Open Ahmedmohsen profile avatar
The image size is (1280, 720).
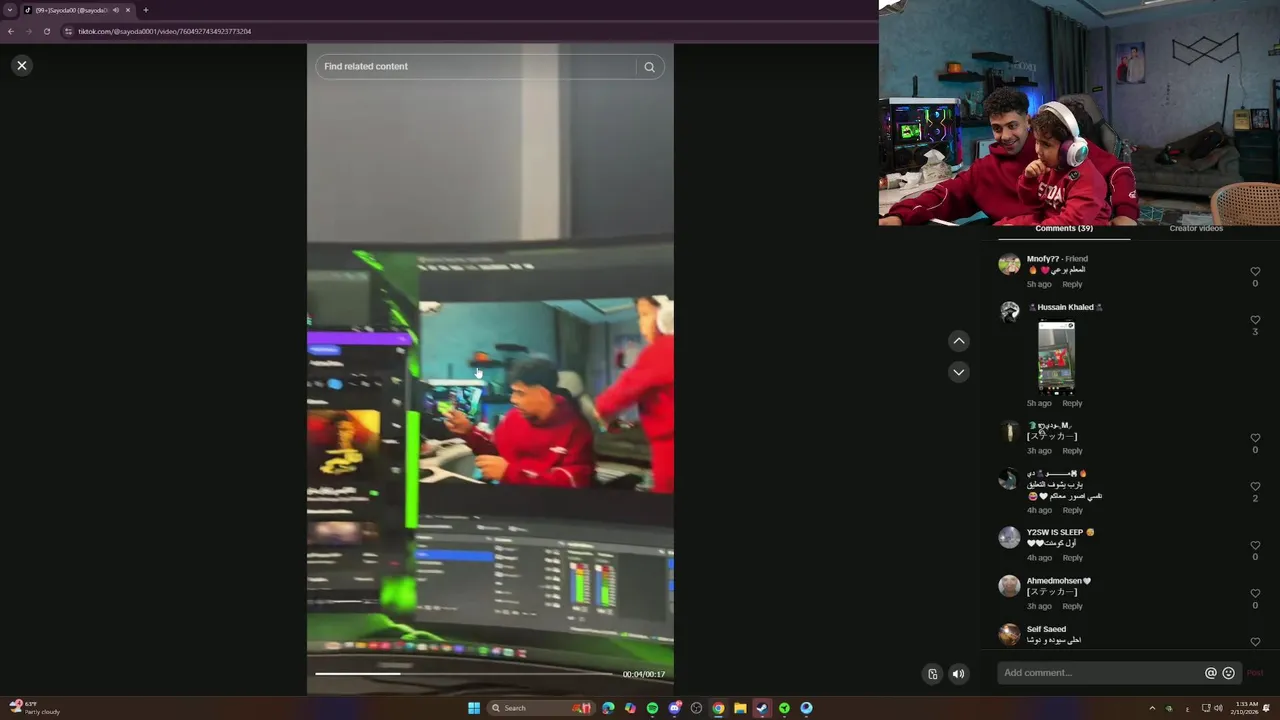(1009, 586)
